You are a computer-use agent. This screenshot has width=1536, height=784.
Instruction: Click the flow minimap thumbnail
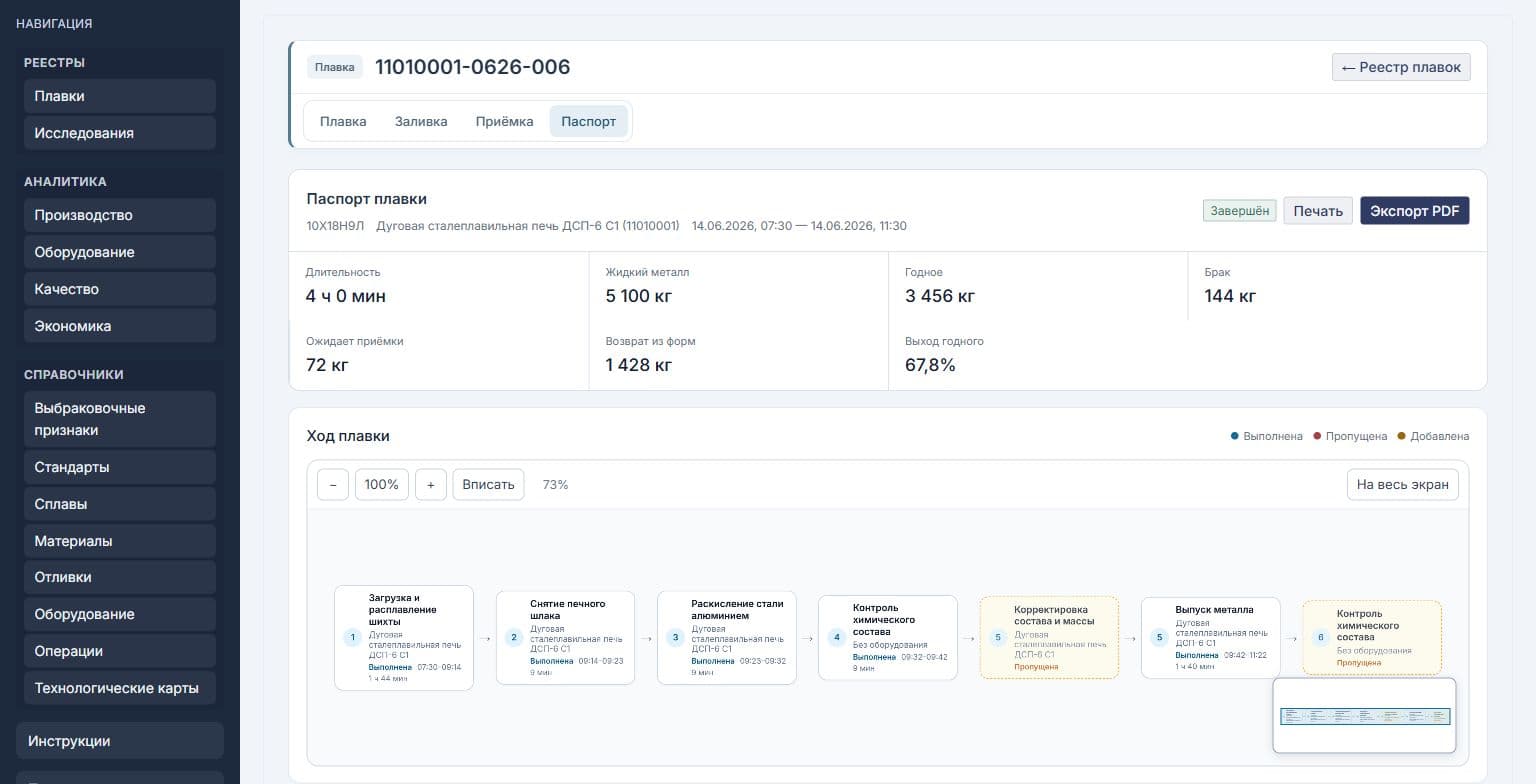coord(1364,715)
